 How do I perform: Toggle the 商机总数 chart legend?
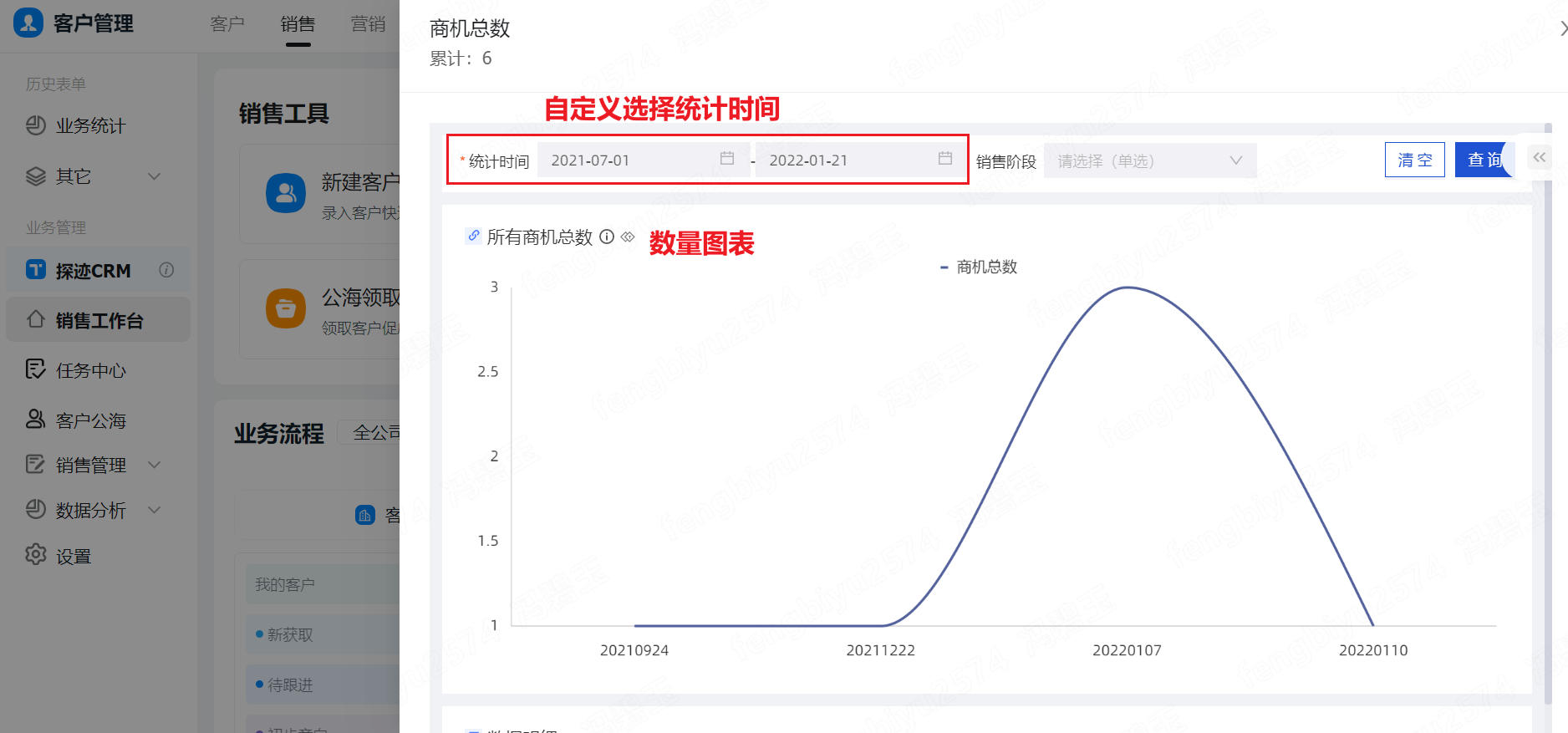click(x=978, y=267)
